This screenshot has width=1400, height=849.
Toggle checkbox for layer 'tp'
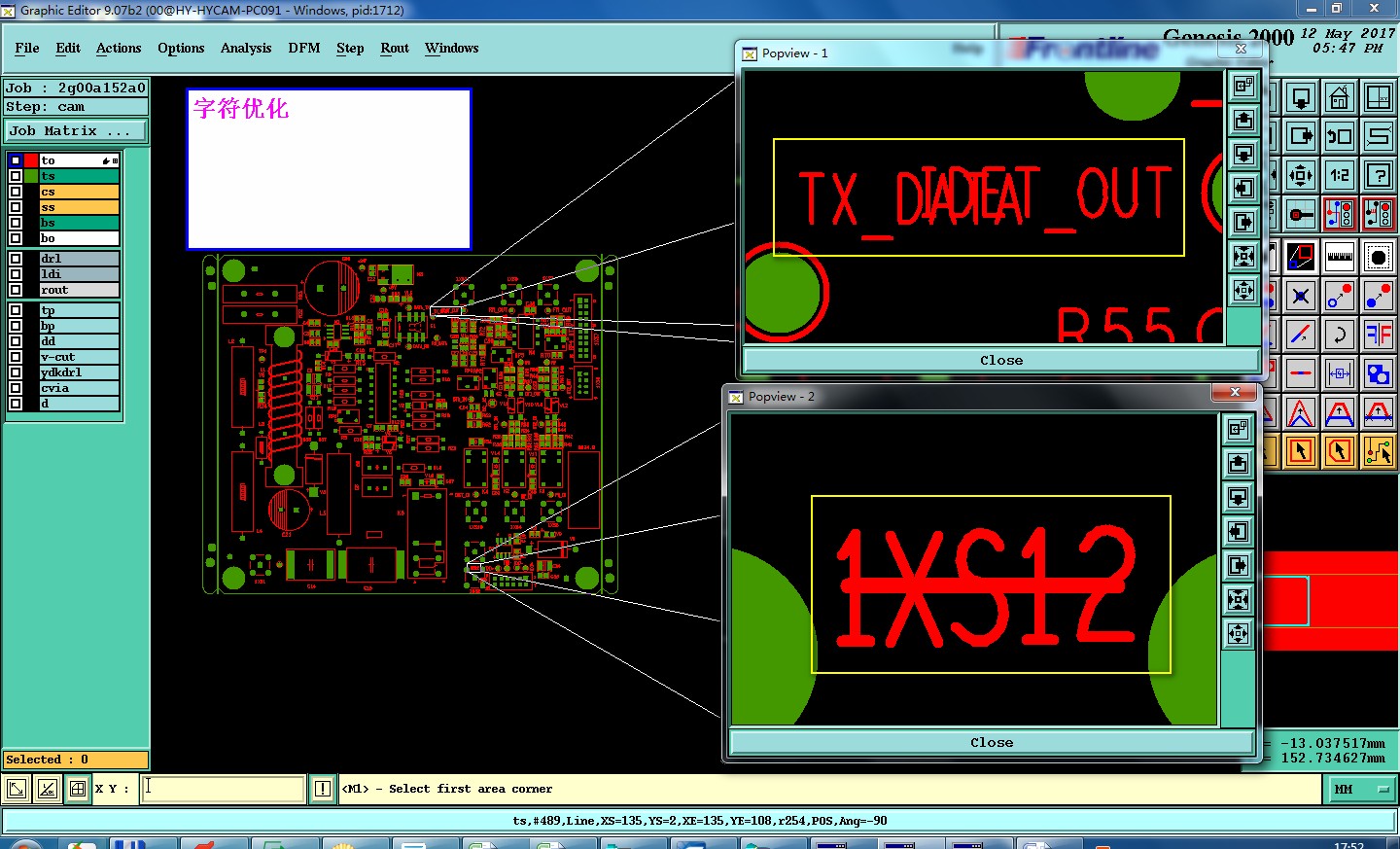[16, 310]
